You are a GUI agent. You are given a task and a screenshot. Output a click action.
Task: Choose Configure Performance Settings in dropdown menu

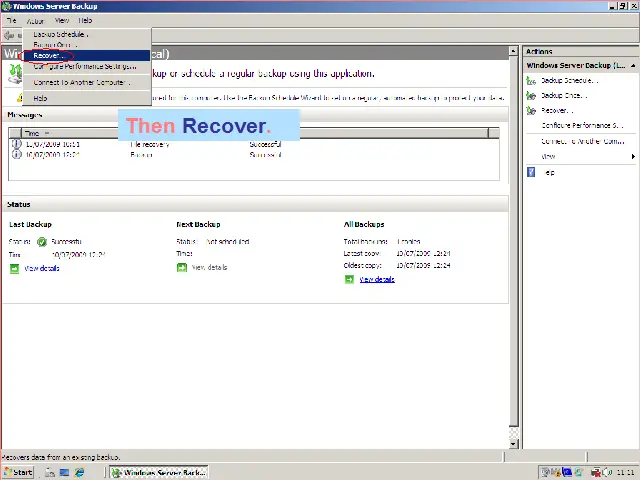click(x=87, y=67)
